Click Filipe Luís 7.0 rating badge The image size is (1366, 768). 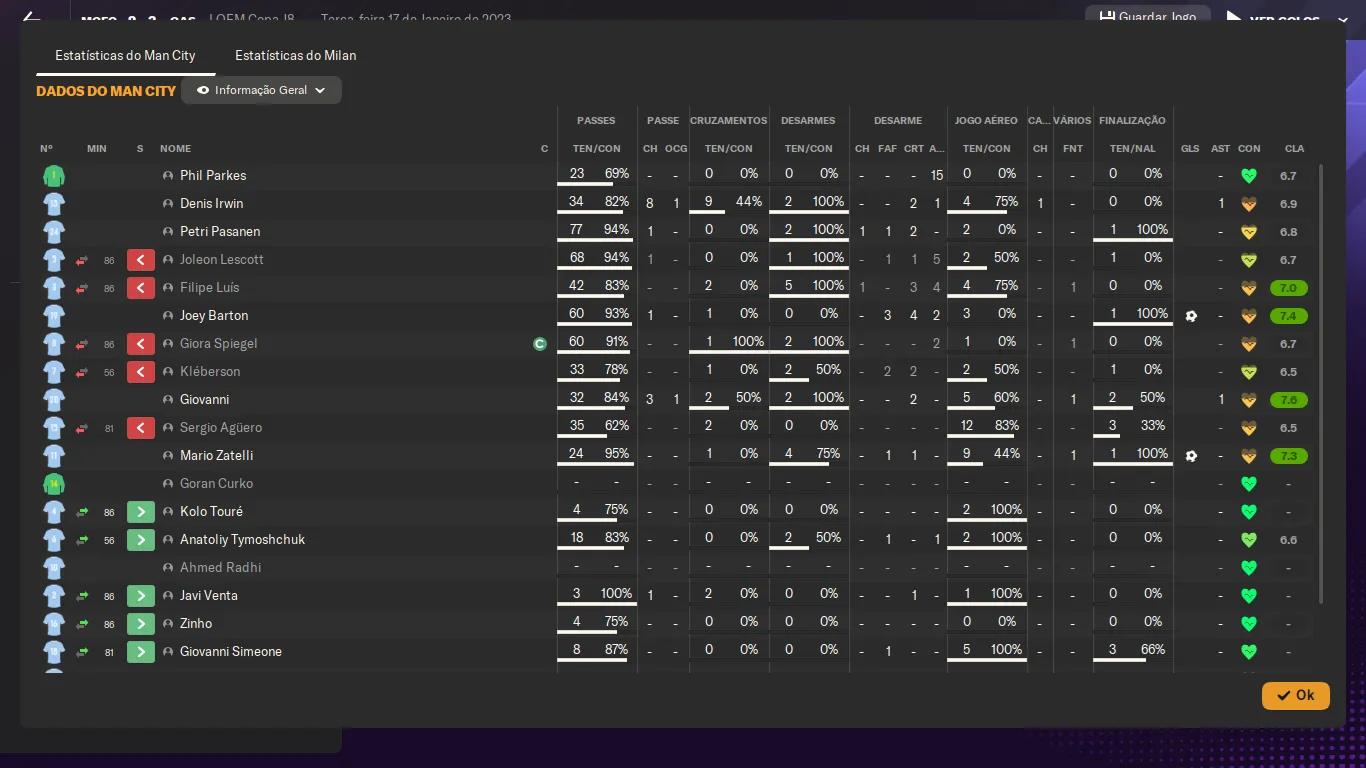1289,288
